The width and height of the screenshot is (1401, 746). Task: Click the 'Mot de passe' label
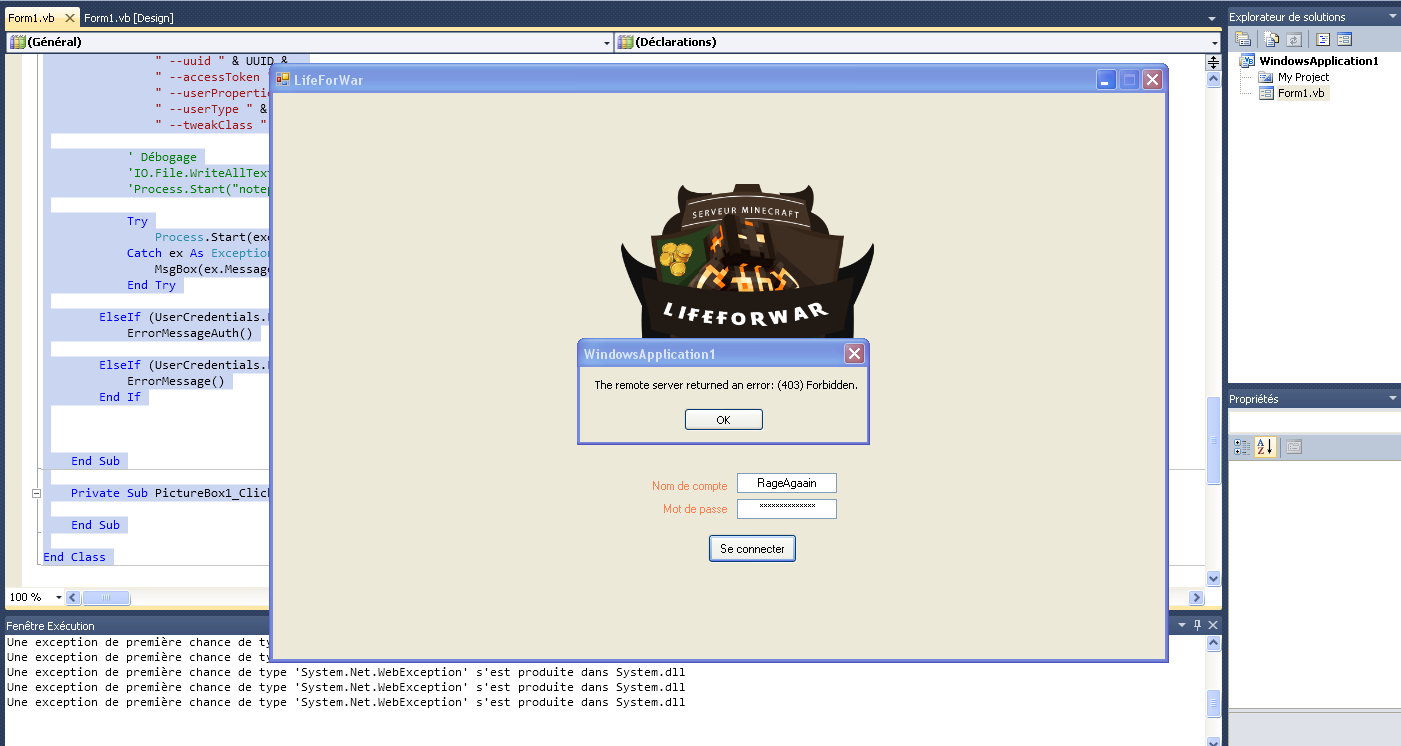(695, 509)
